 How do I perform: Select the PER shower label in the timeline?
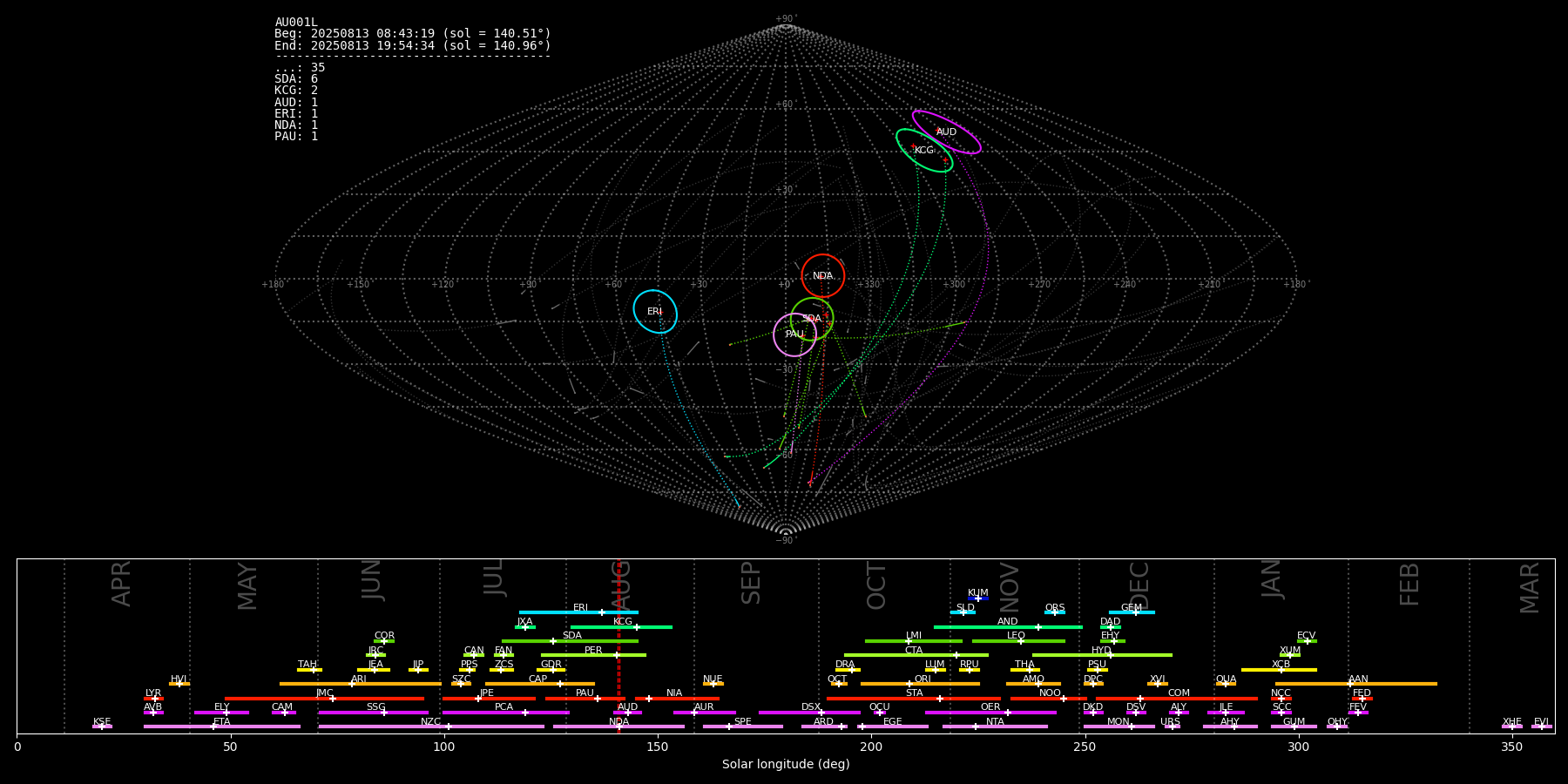[593, 651]
